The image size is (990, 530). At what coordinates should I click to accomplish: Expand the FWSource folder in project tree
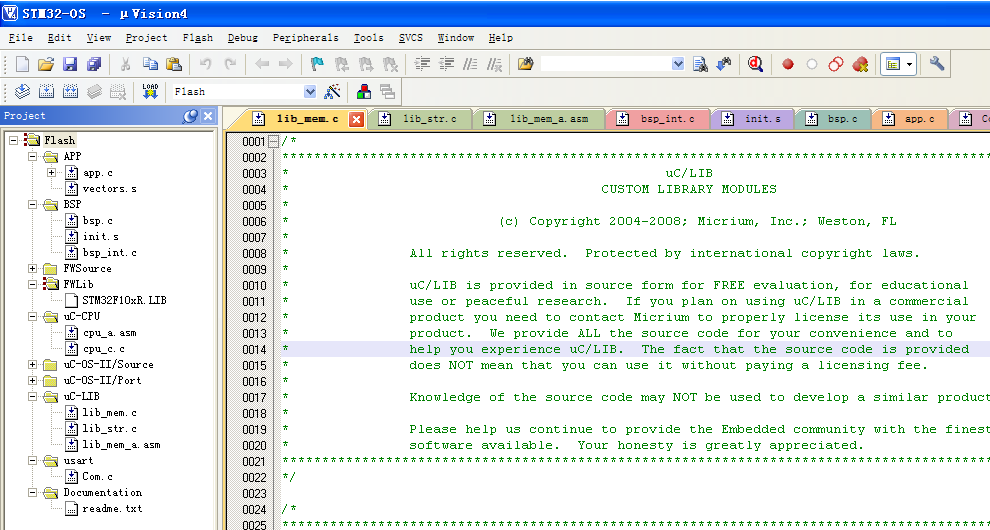point(33,268)
